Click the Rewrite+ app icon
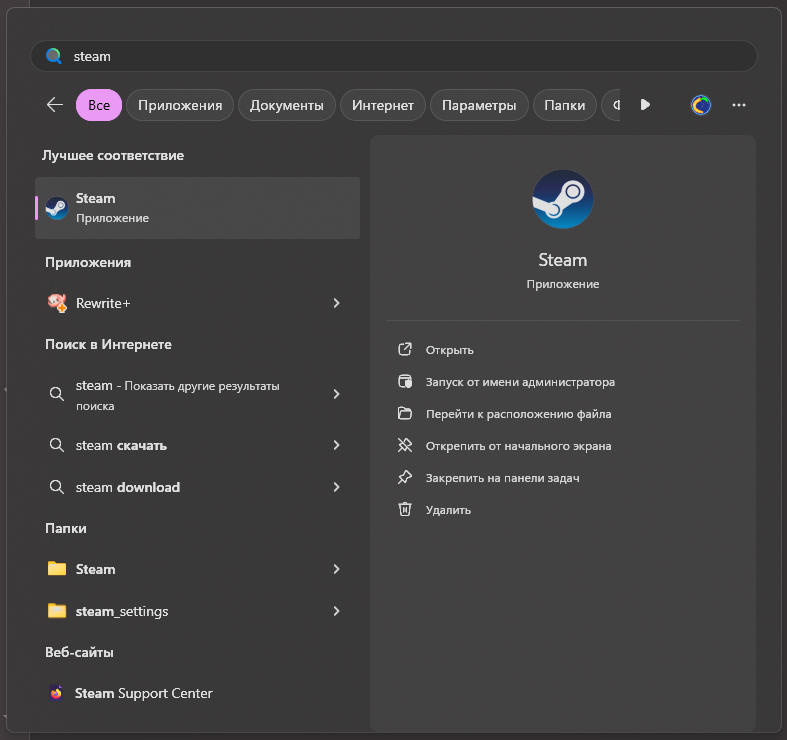 coord(57,303)
